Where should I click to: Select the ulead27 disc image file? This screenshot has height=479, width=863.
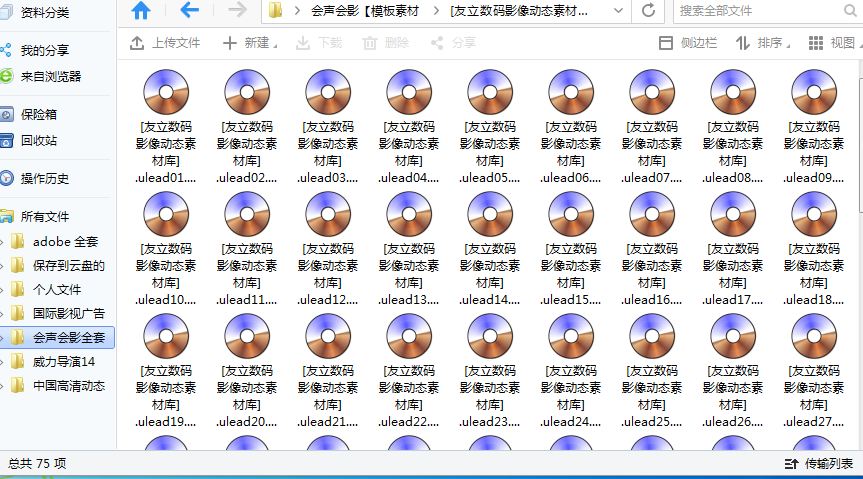point(813,371)
